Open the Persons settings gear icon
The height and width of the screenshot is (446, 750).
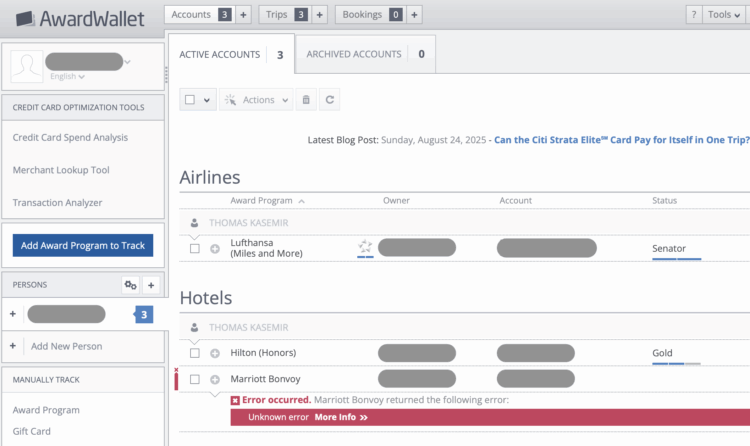130,285
